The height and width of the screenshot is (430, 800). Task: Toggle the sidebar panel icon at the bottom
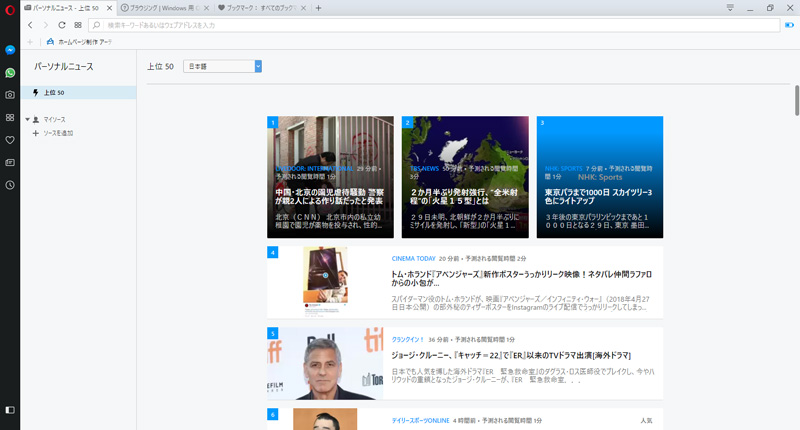[10, 410]
